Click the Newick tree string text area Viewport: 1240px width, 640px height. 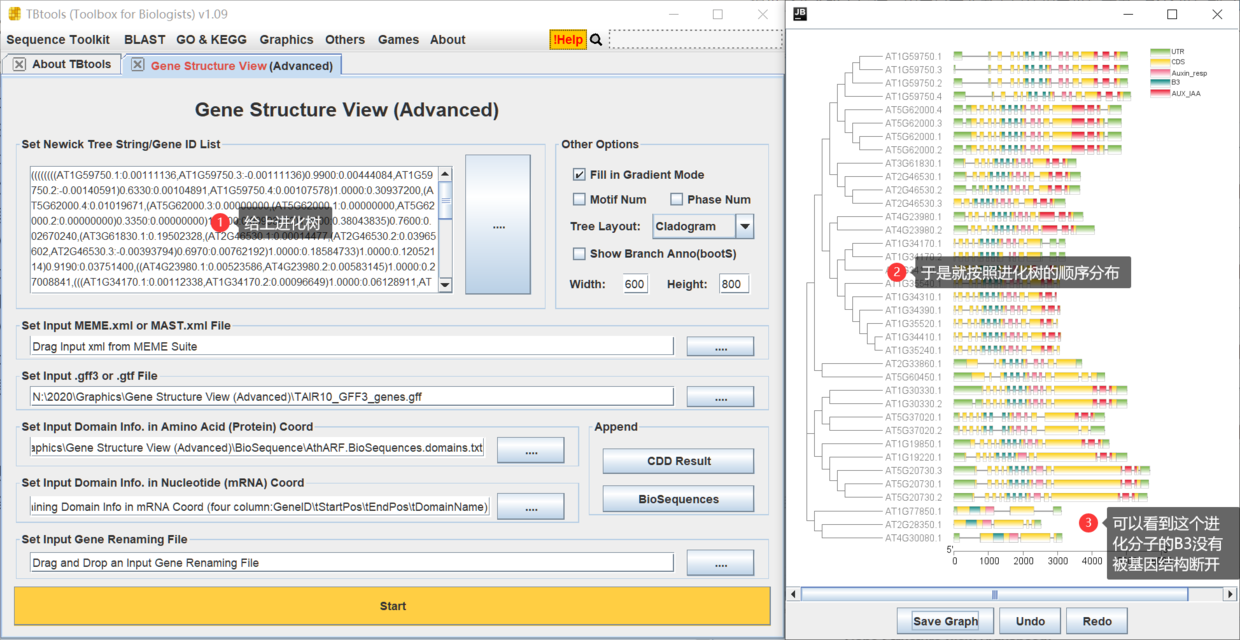coord(234,229)
